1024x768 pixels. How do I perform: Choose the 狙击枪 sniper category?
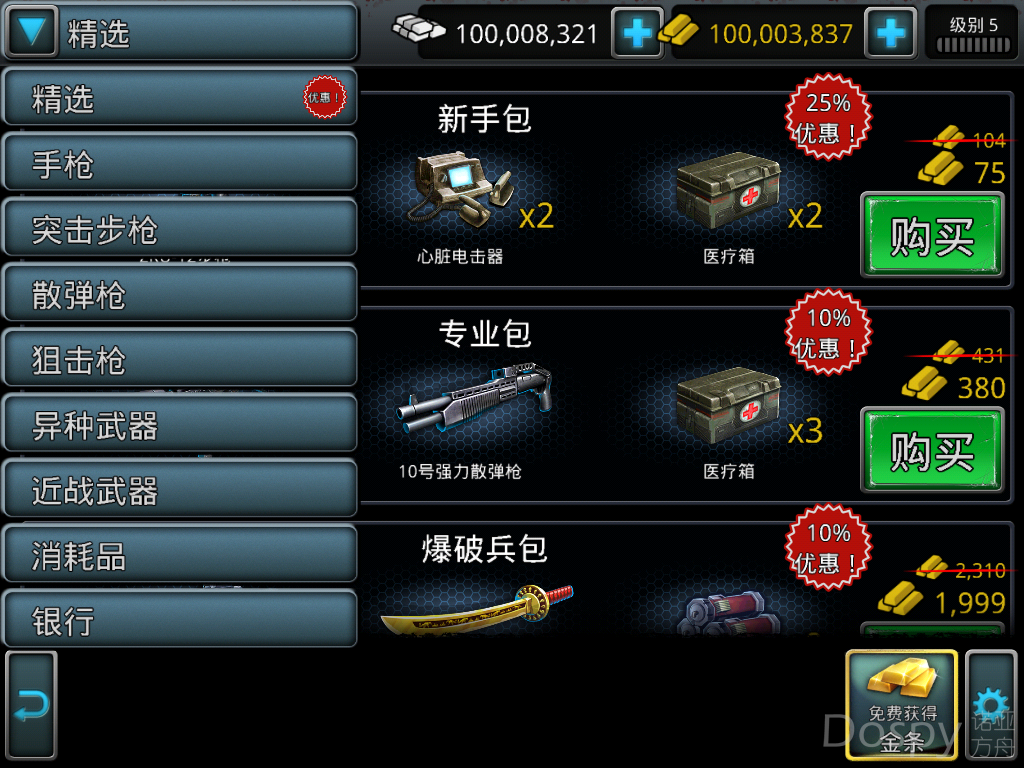click(x=180, y=359)
